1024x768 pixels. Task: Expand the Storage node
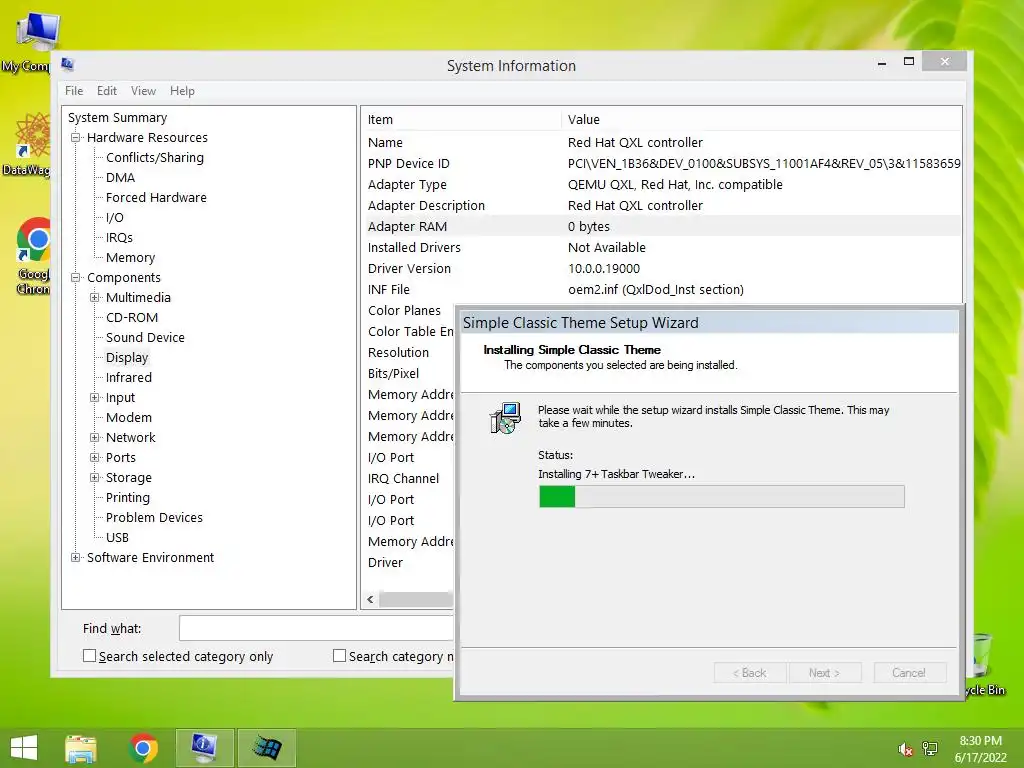click(95, 478)
